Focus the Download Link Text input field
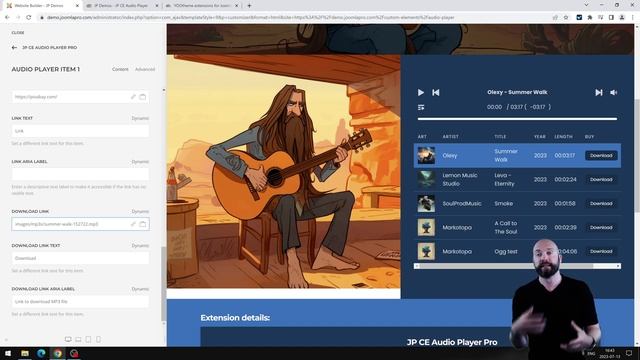This screenshot has height=360, width=640. click(x=80, y=258)
